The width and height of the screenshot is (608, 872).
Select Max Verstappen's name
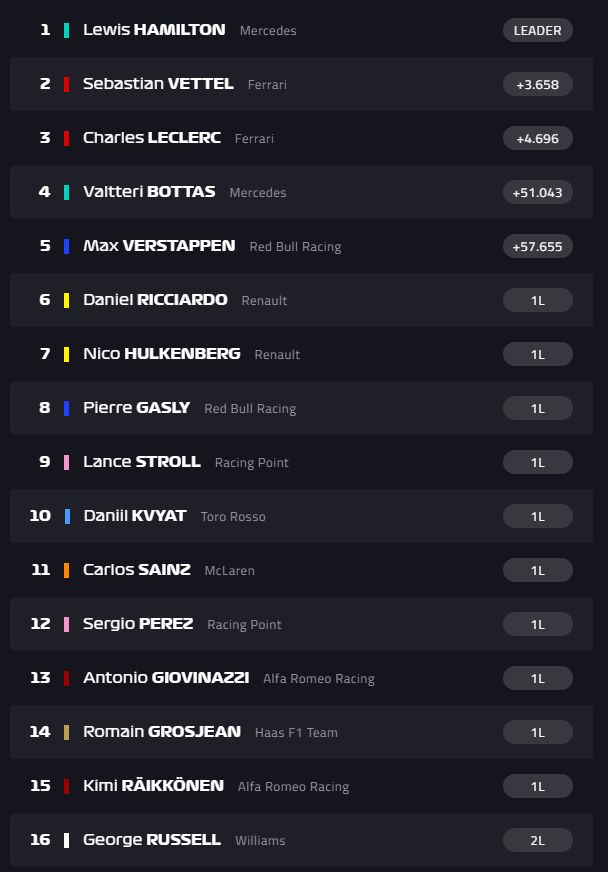click(159, 246)
